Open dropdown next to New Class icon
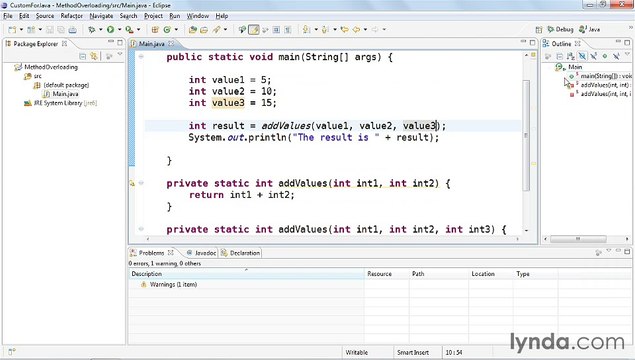 (176, 30)
